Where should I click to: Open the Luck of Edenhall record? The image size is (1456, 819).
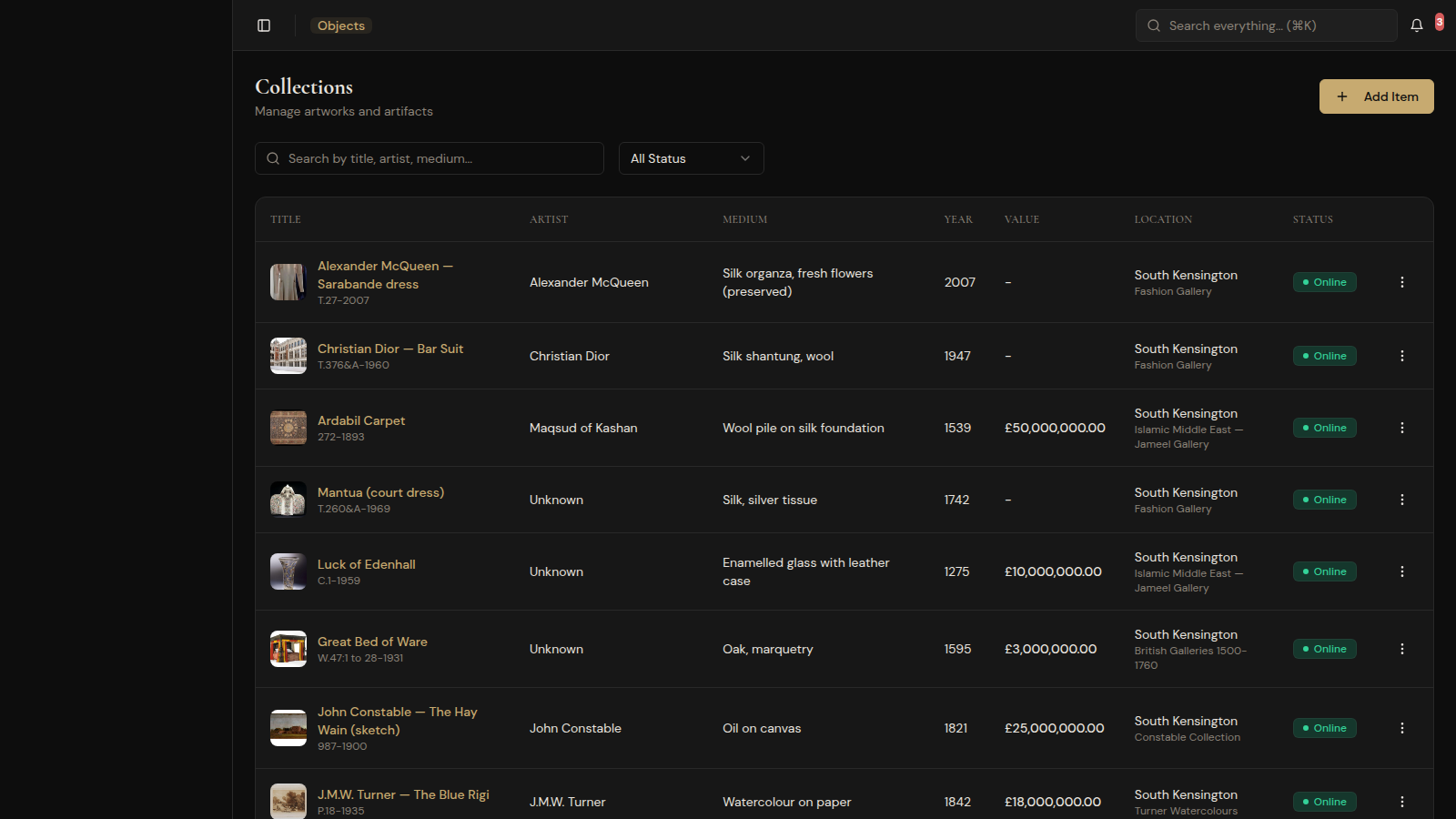pyautogui.click(x=366, y=564)
